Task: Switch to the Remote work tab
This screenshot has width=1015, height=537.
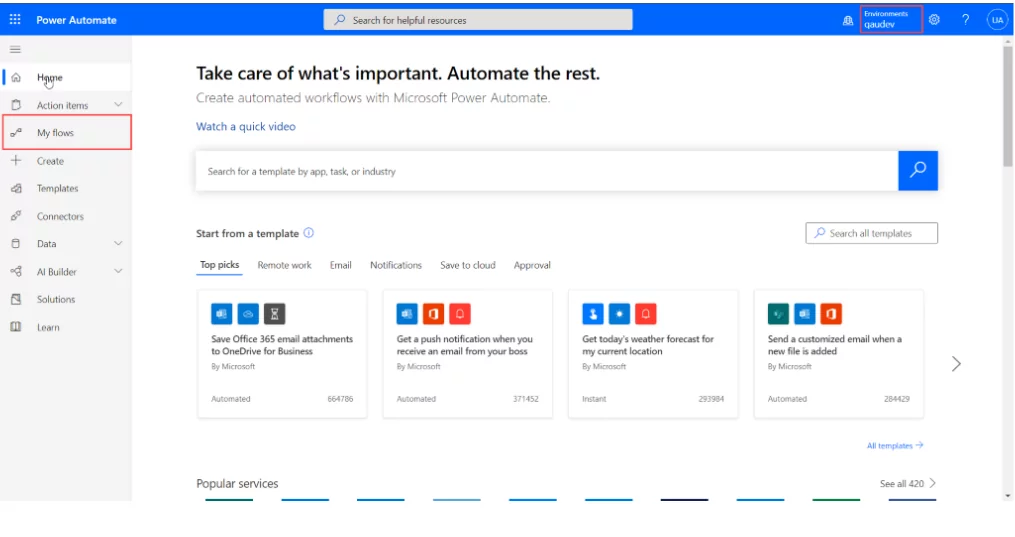Action: coord(284,265)
